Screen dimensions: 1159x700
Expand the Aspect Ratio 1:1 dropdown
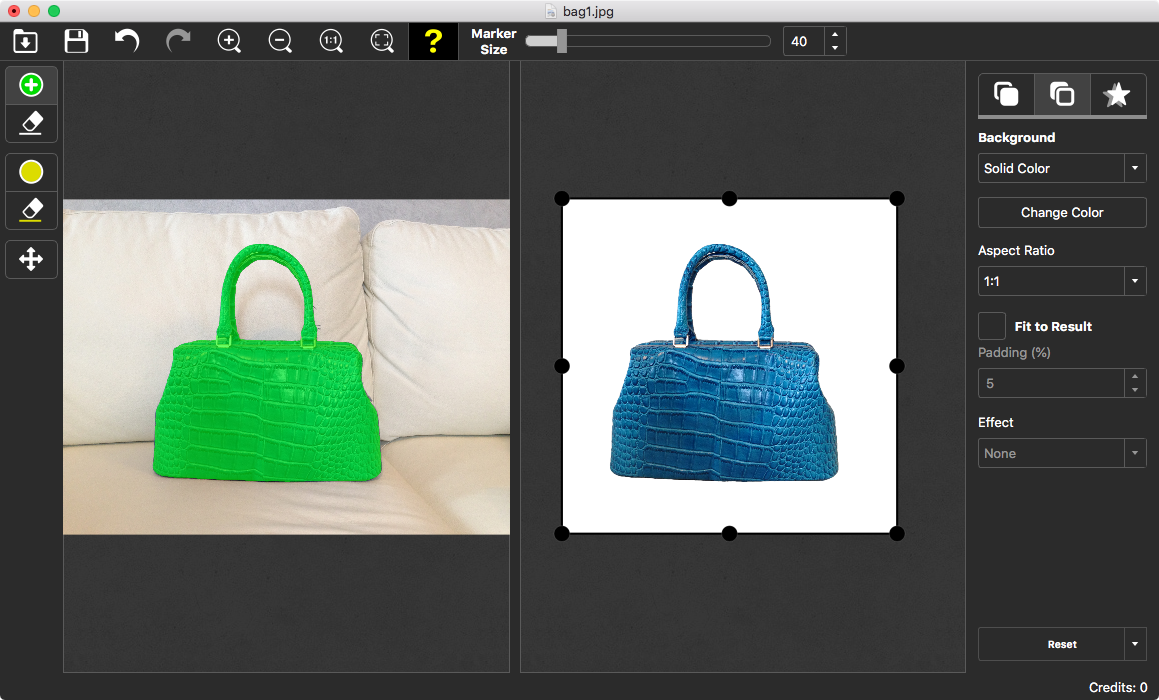point(1061,281)
